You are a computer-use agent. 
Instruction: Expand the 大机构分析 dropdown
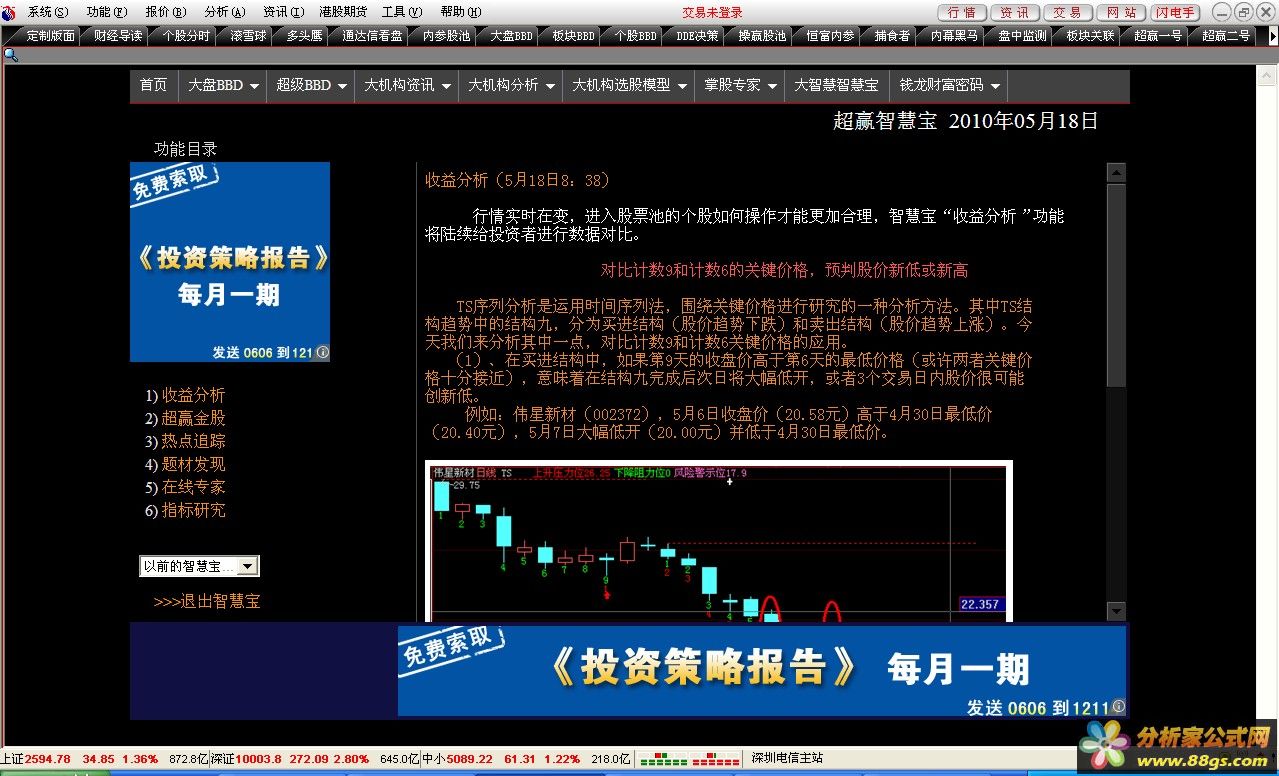[511, 86]
